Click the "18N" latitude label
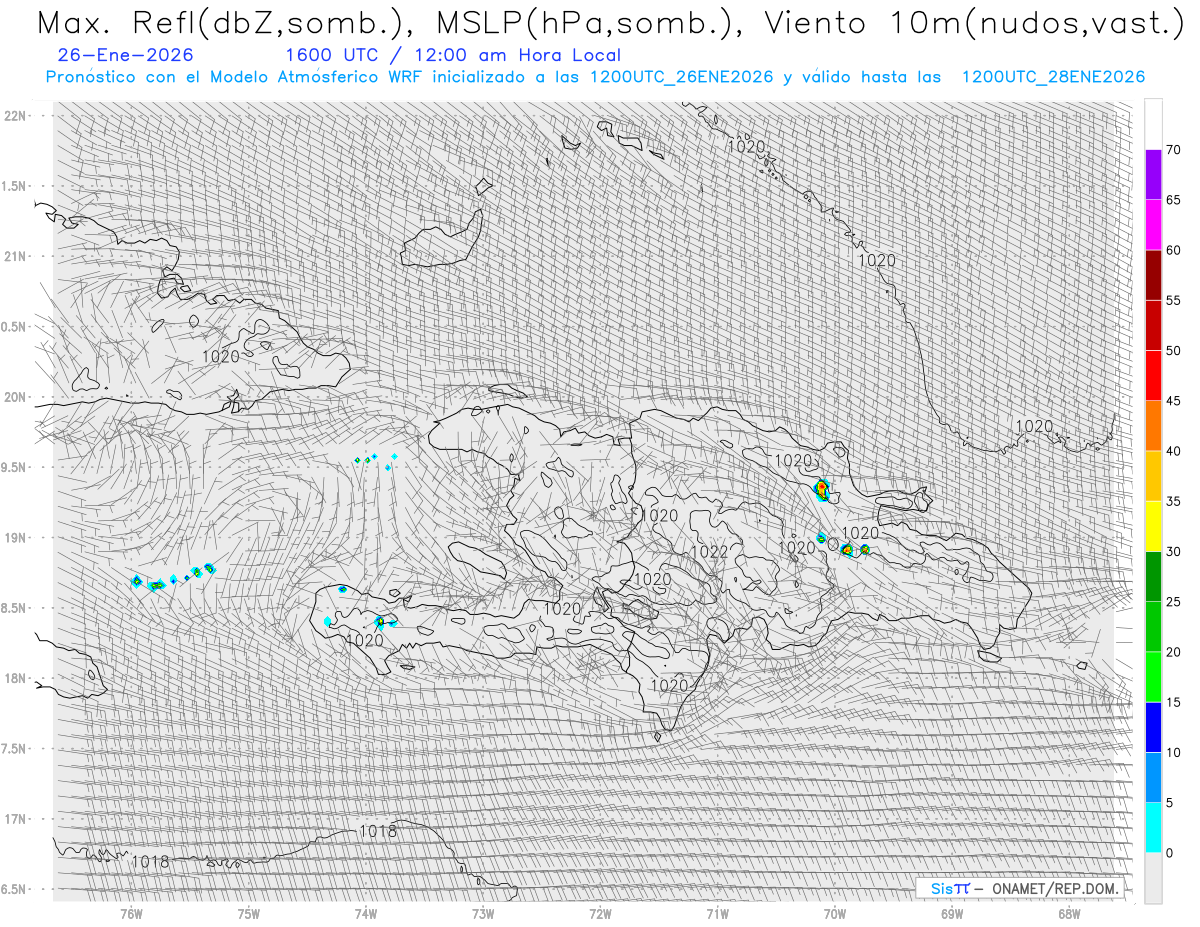This screenshot has height=927, width=1200. pos(16,678)
